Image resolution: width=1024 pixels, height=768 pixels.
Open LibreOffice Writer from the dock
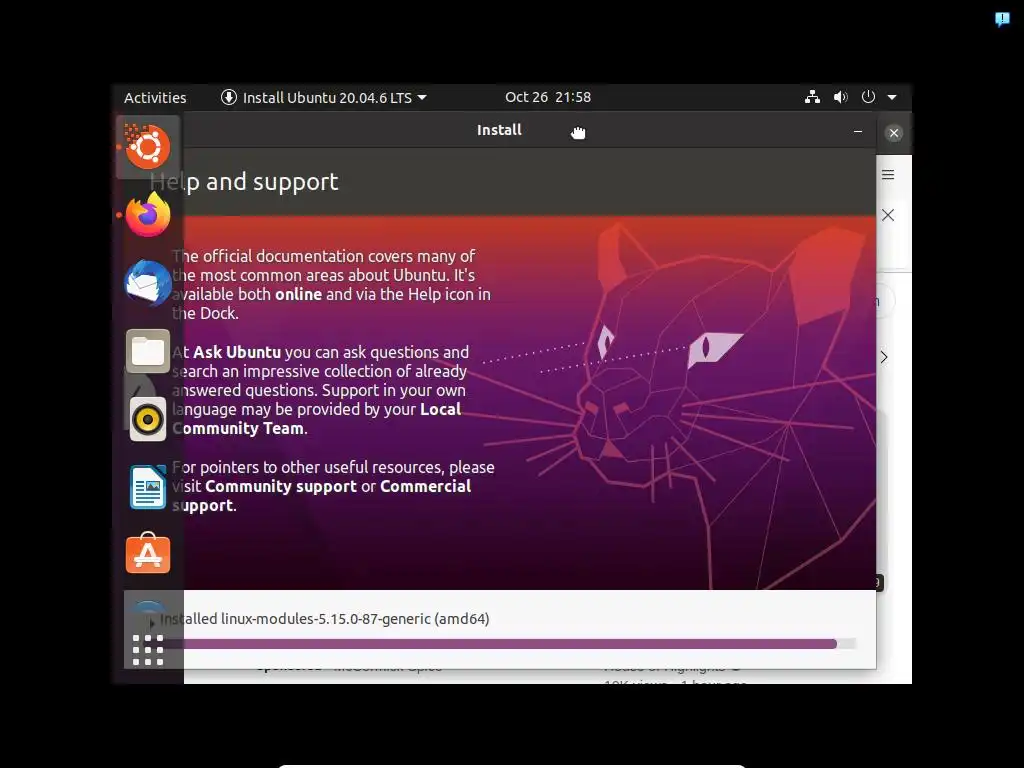pos(148,487)
